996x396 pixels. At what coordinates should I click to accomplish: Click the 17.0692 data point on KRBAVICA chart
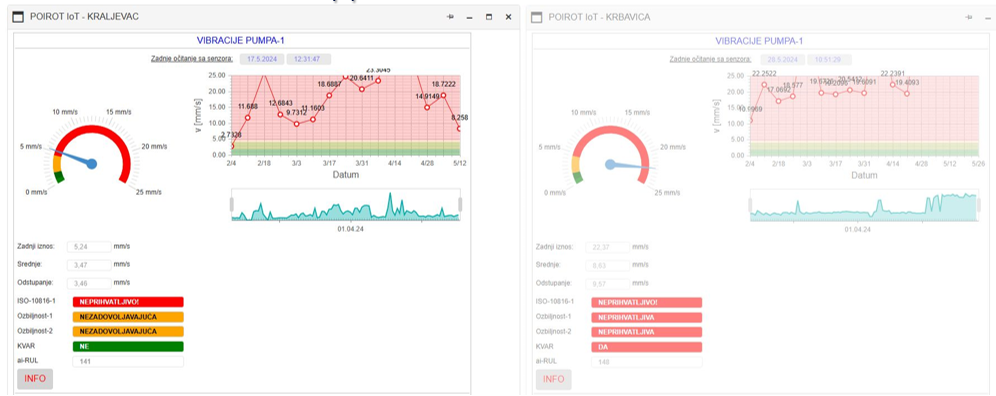coord(779,101)
